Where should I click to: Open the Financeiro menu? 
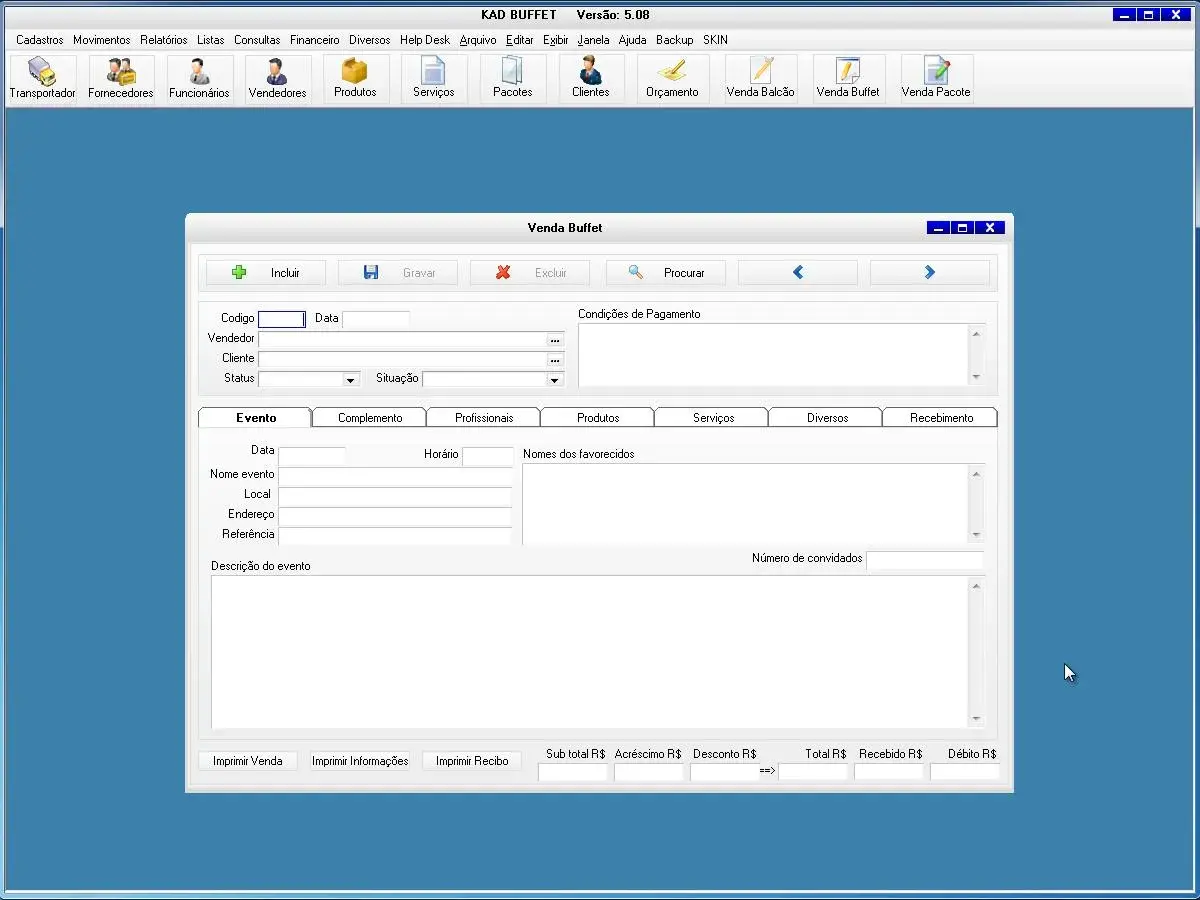[x=314, y=40]
